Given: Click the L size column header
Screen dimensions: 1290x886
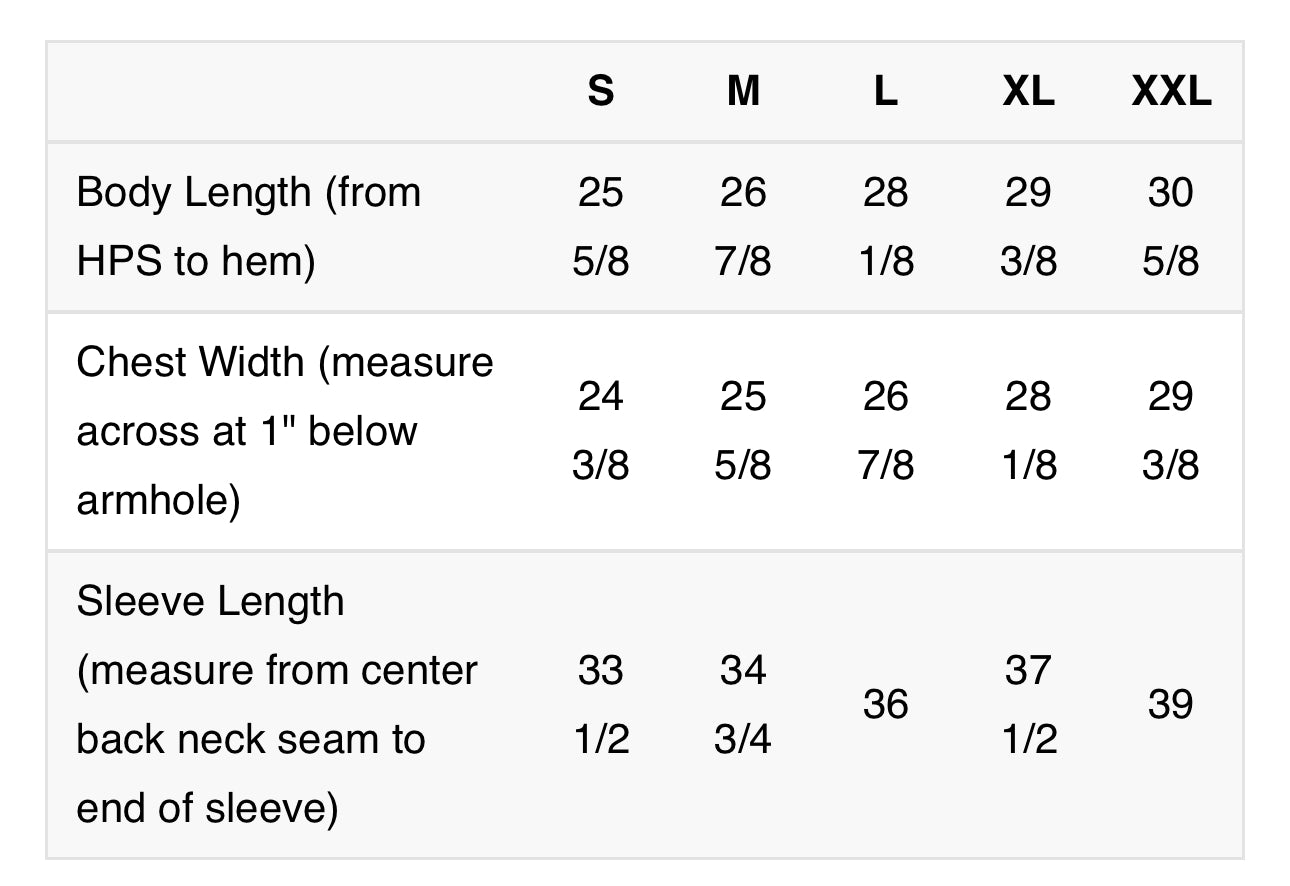Looking at the screenshot, I should [886, 92].
